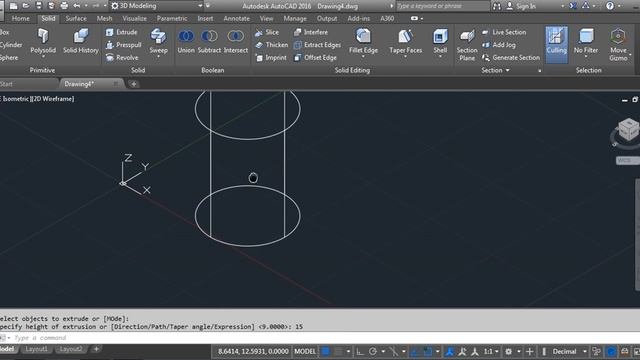Switch to the Surface ribbon tab
Viewport: 640px width, 360px height.
(76, 19)
